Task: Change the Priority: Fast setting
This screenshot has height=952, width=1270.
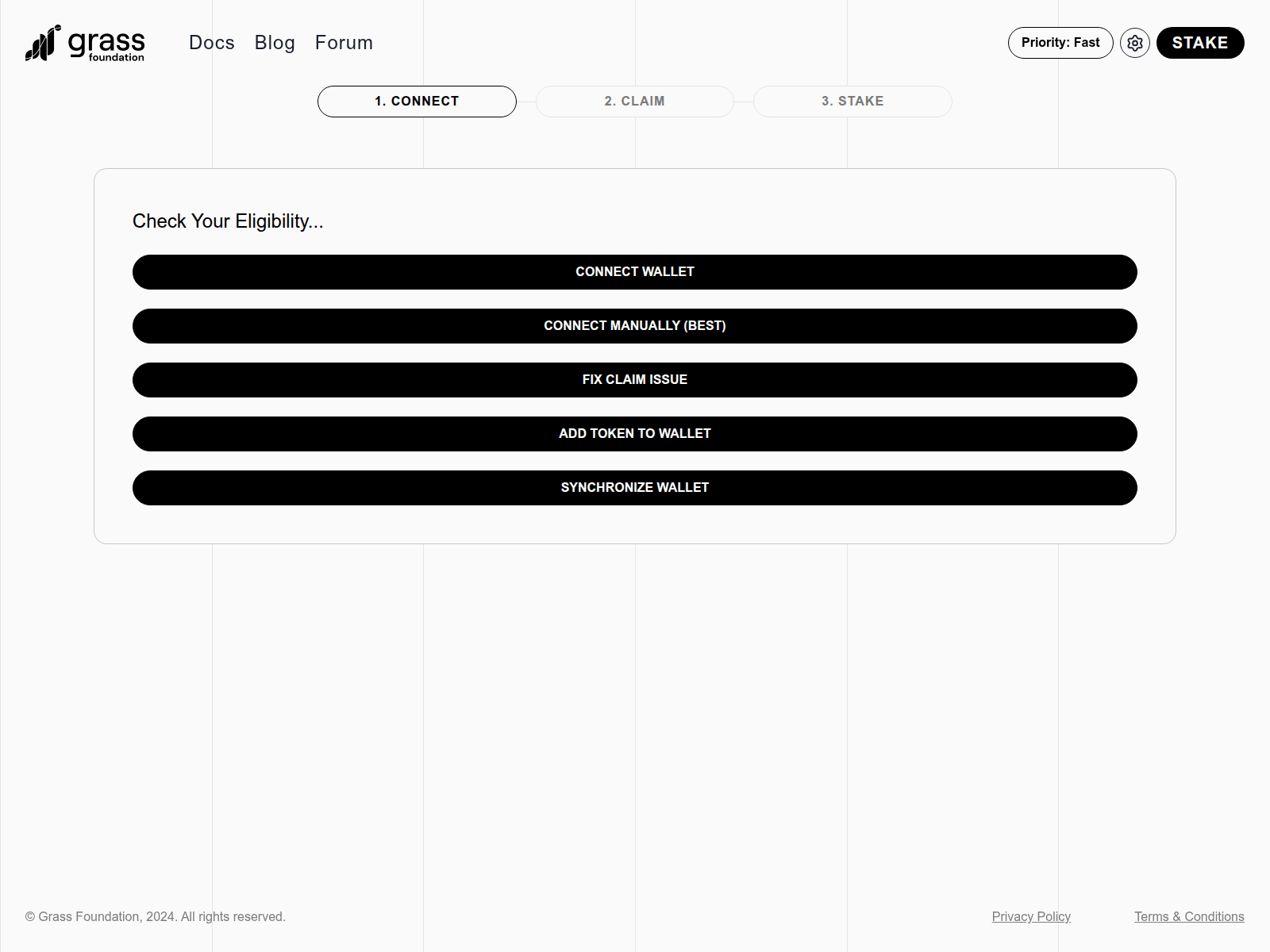Action: (1060, 43)
